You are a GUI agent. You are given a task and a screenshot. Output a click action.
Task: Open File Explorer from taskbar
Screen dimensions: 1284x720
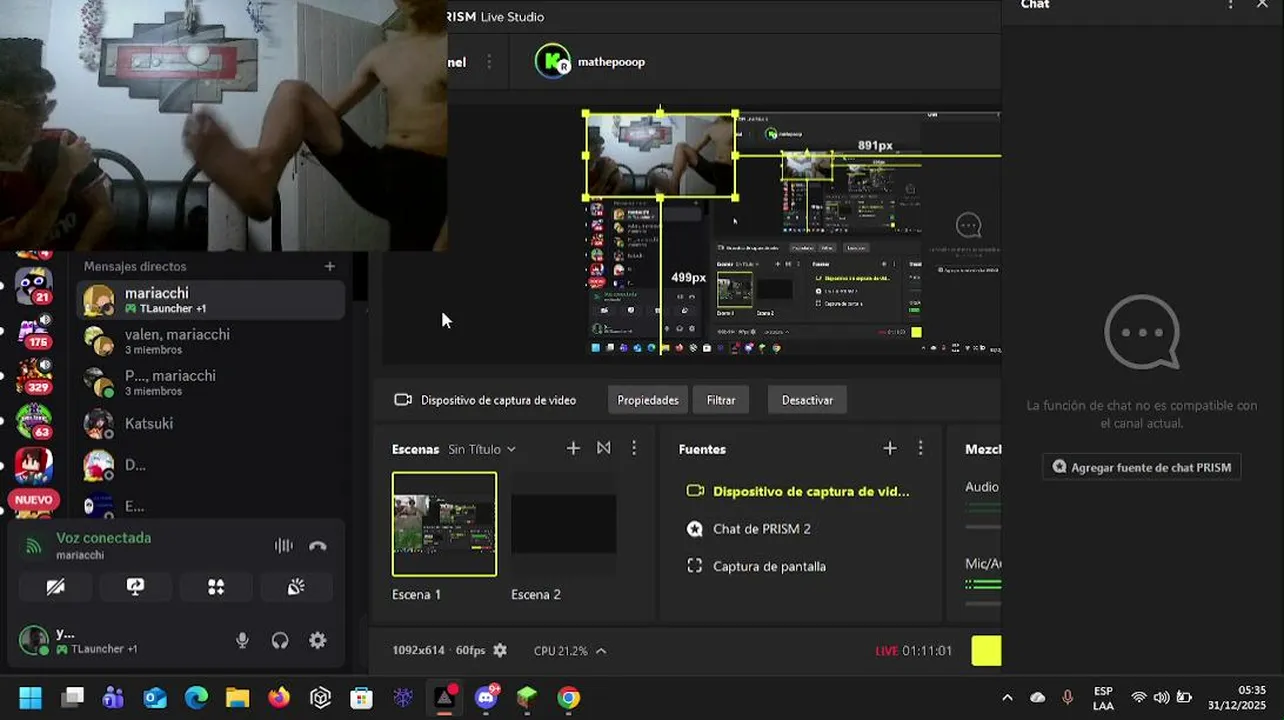pos(237,698)
